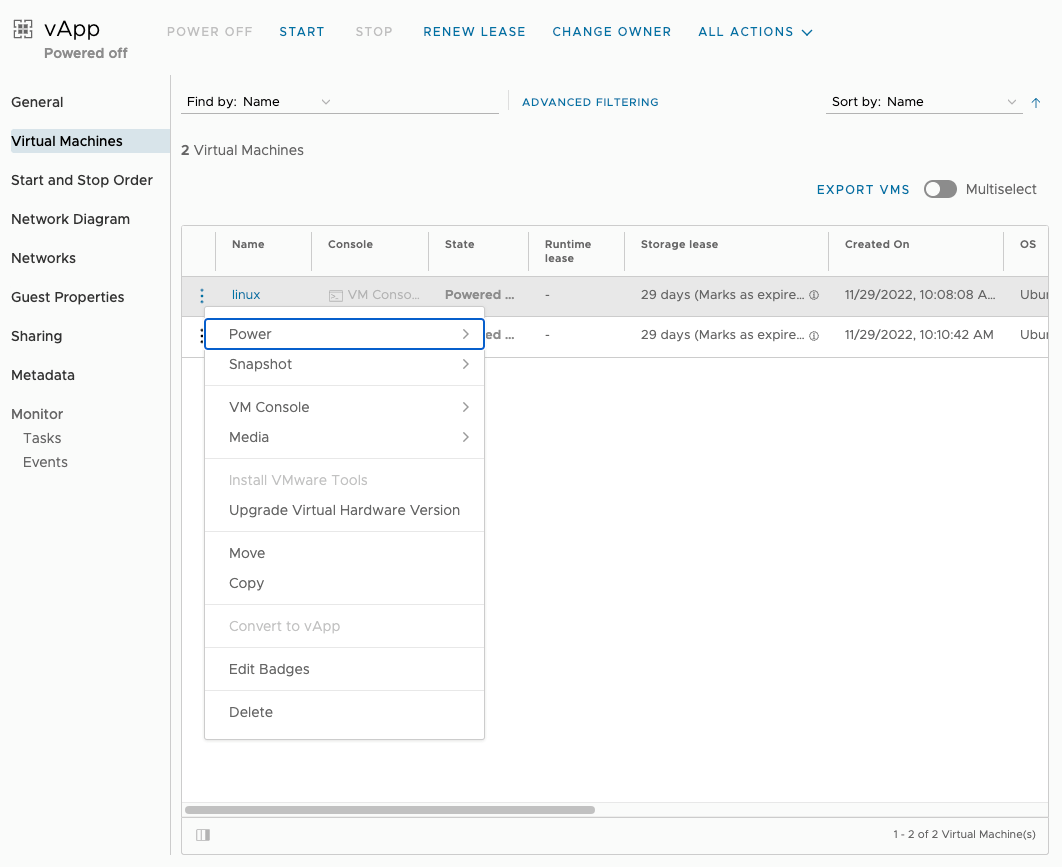The width and height of the screenshot is (1062, 867).
Task: Click the Export VMs link
Action: click(863, 190)
